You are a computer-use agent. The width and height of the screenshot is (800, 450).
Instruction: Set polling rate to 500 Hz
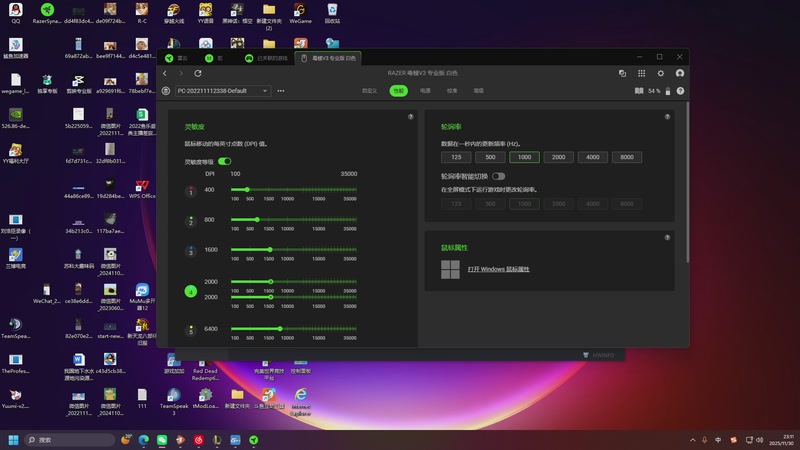[490, 157]
